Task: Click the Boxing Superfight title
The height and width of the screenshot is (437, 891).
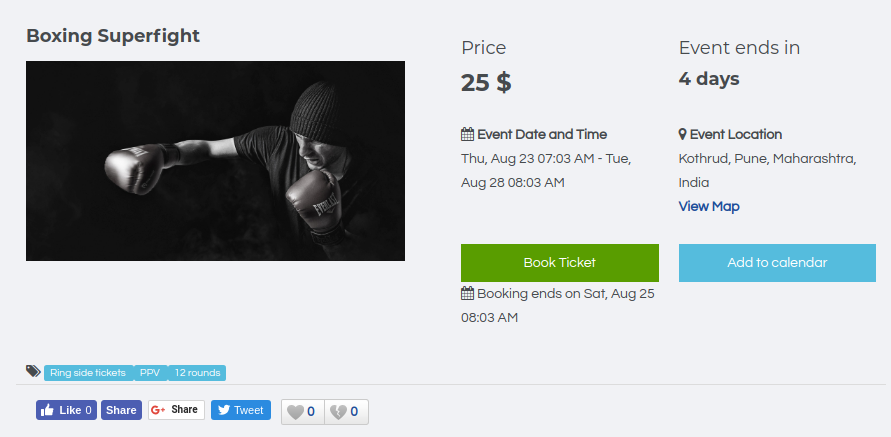Action: coord(113,36)
